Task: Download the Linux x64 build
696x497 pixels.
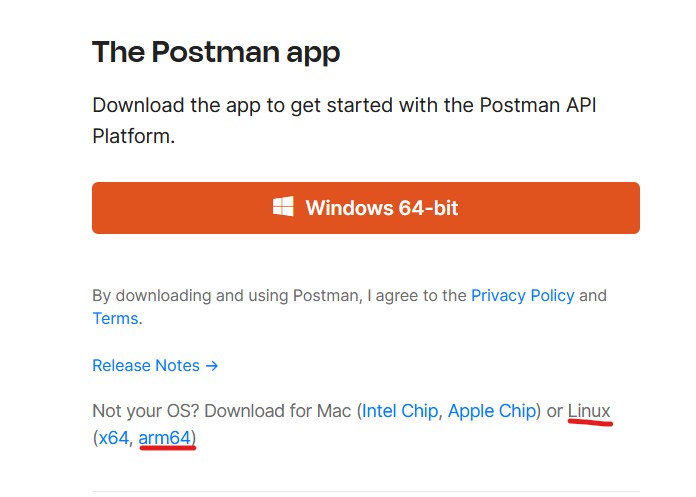Action: point(114,438)
